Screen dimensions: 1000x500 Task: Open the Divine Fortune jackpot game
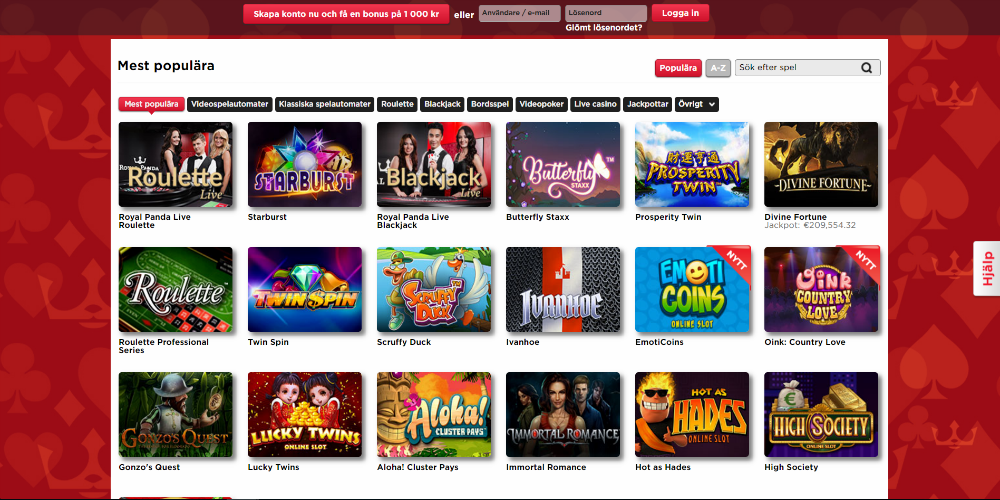coord(821,165)
